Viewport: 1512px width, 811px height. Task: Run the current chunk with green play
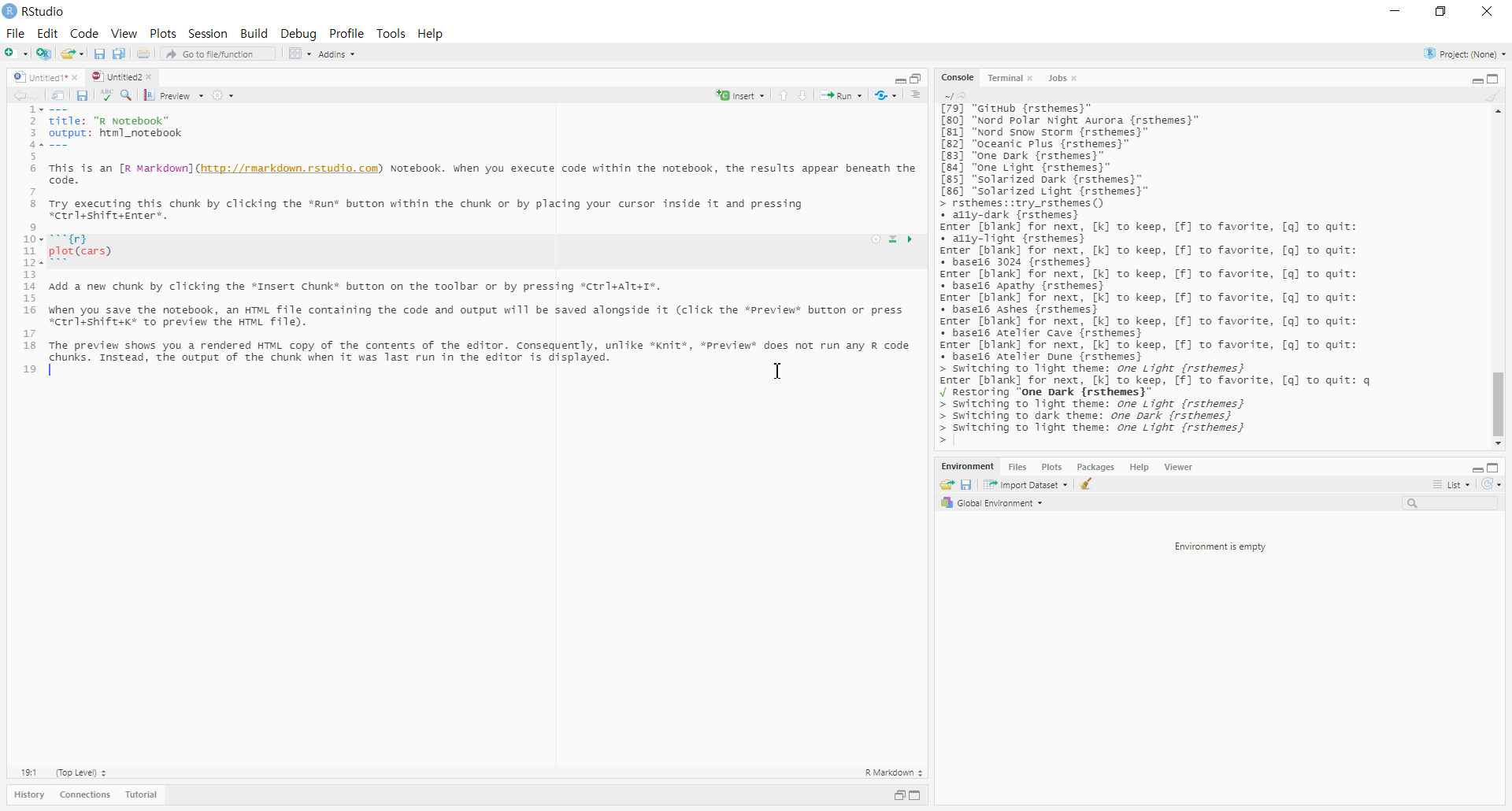click(910, 239)
